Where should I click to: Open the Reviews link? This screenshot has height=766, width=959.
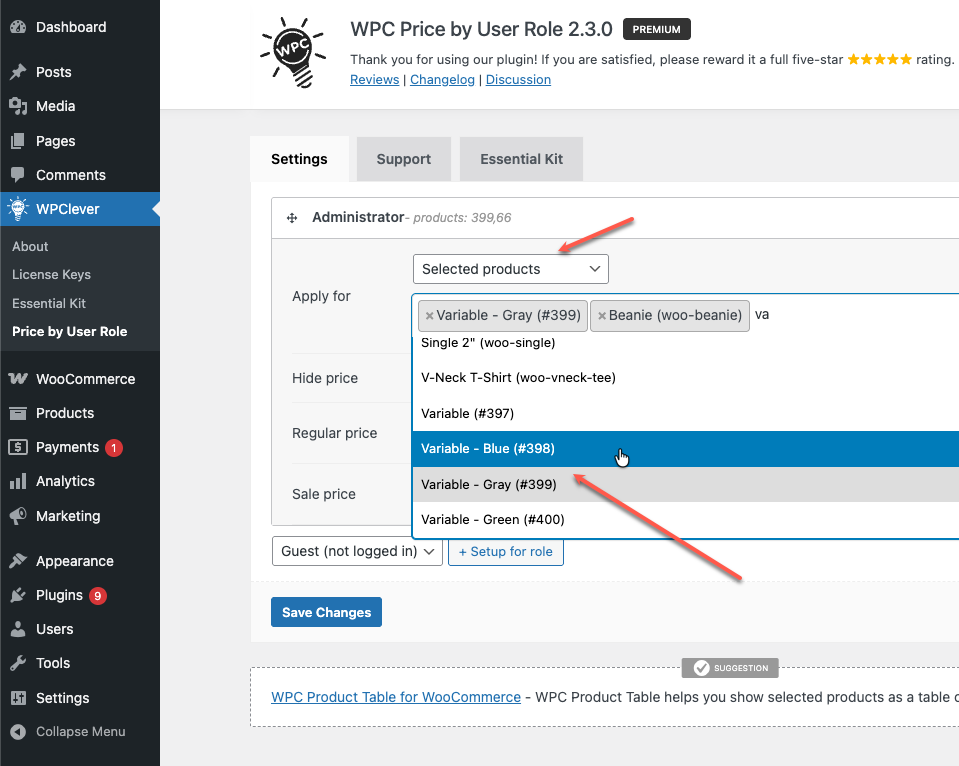pyautogui.click(x=374, y=80)
